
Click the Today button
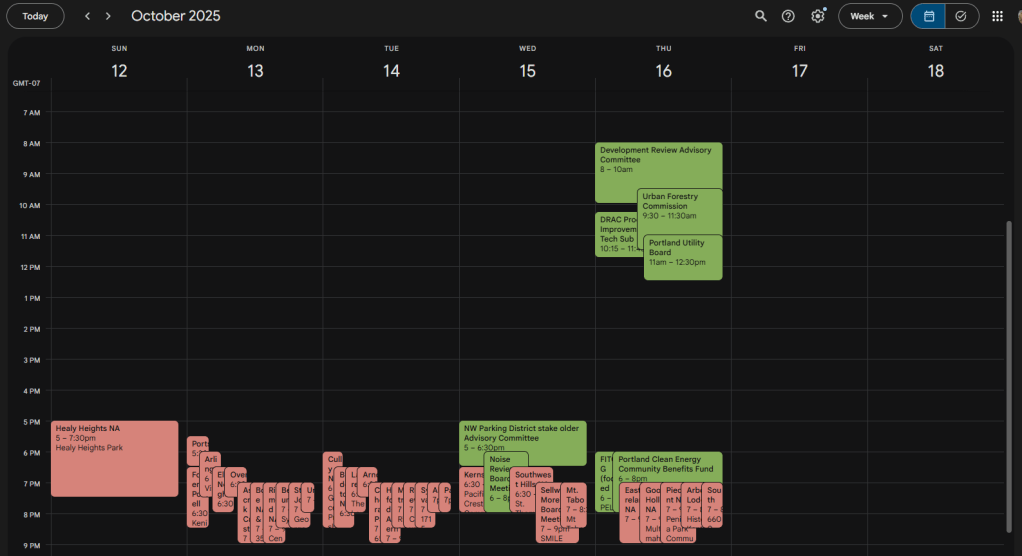[35, 16]
